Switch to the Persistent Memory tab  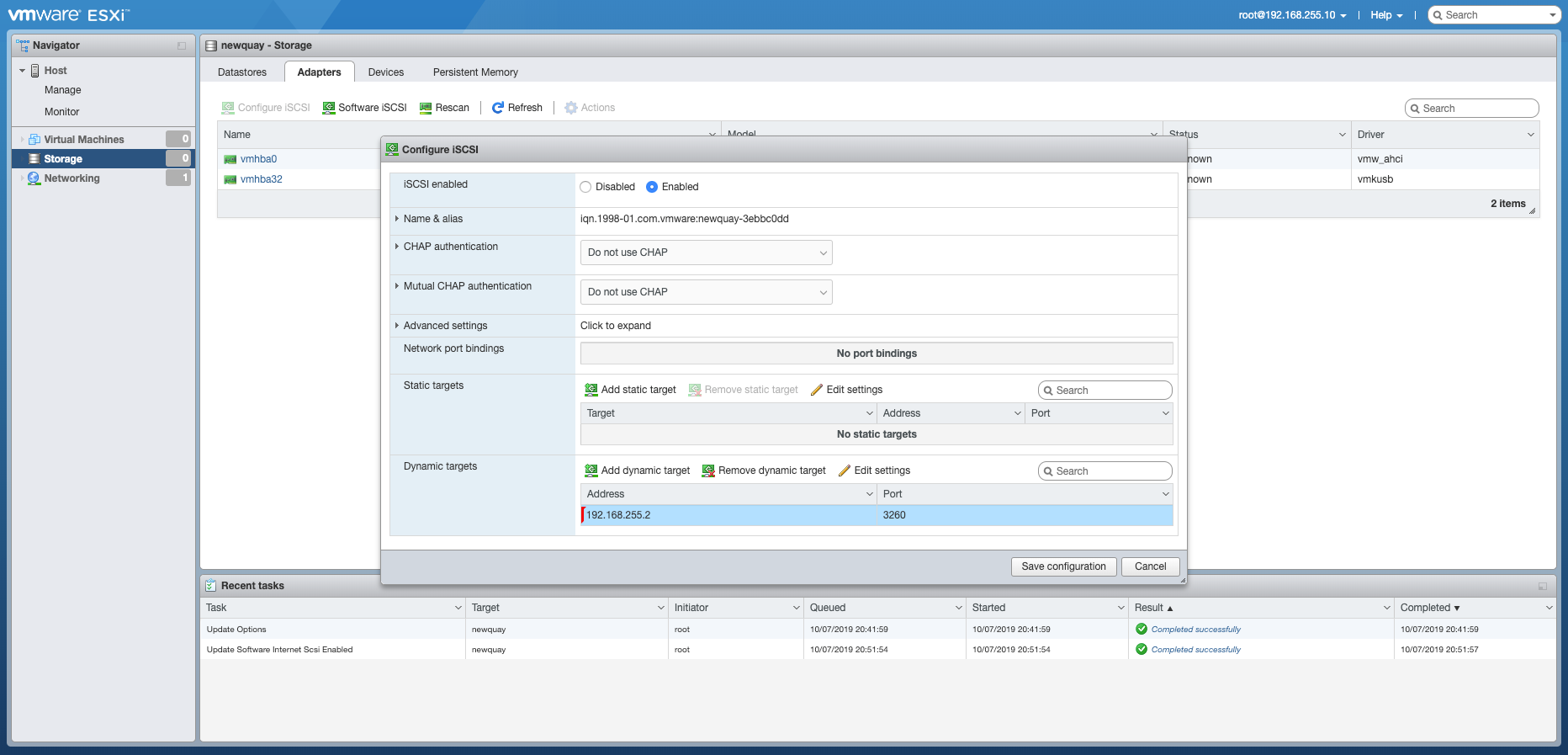(x=475, y=72)
